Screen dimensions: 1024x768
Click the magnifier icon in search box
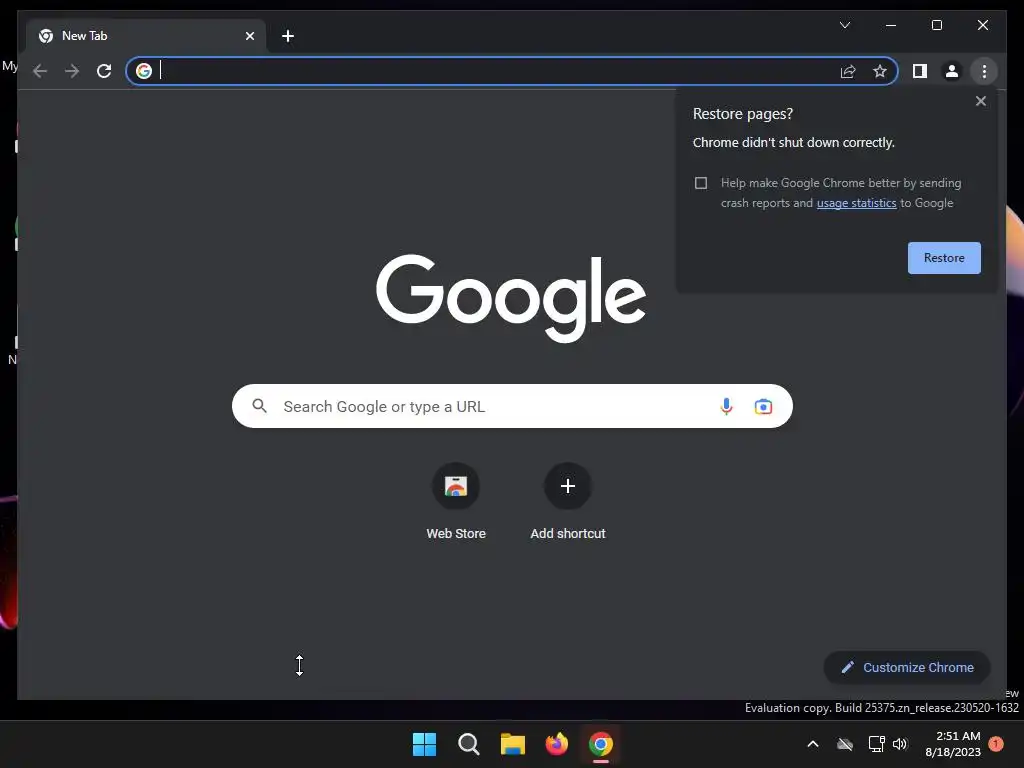tap(259, 406)
